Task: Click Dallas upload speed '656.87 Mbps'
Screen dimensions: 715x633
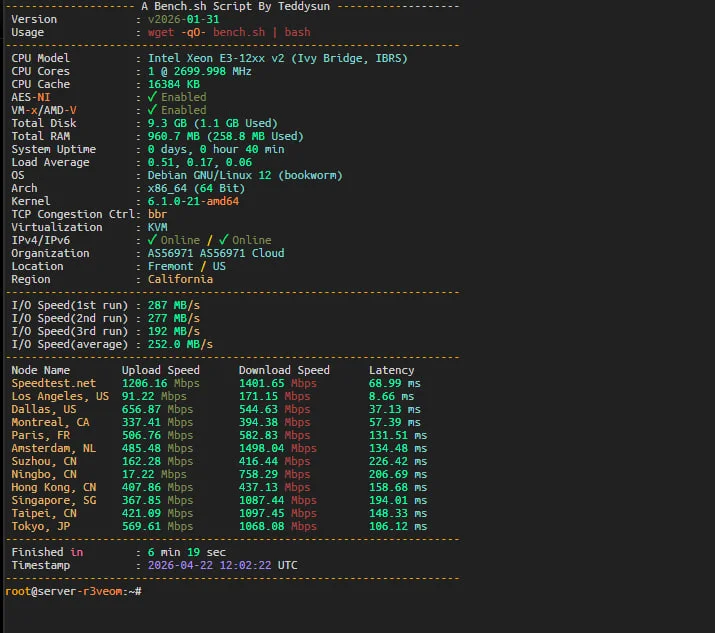Action: [x=157, y=409]
